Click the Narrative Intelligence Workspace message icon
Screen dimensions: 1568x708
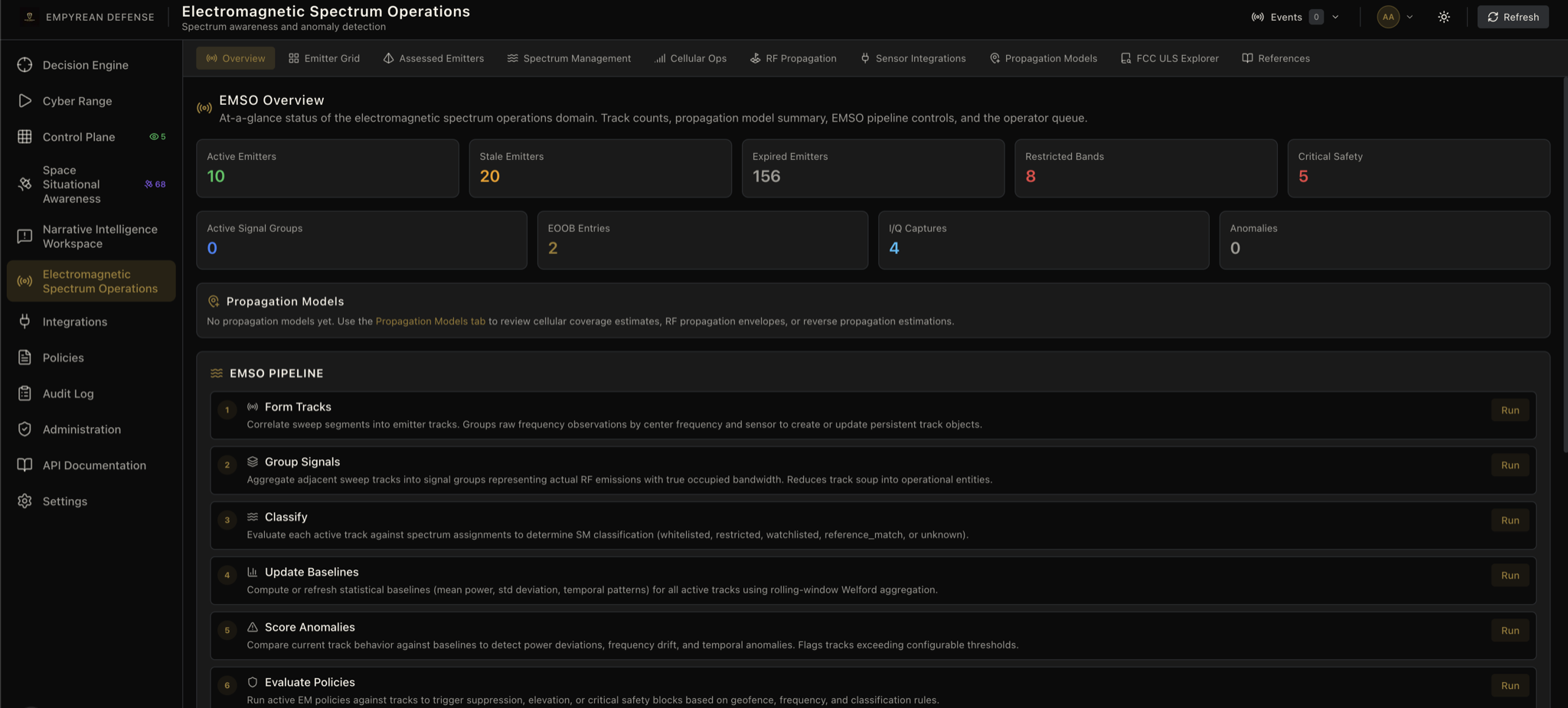pyautogui.click(x=24, y=237)
